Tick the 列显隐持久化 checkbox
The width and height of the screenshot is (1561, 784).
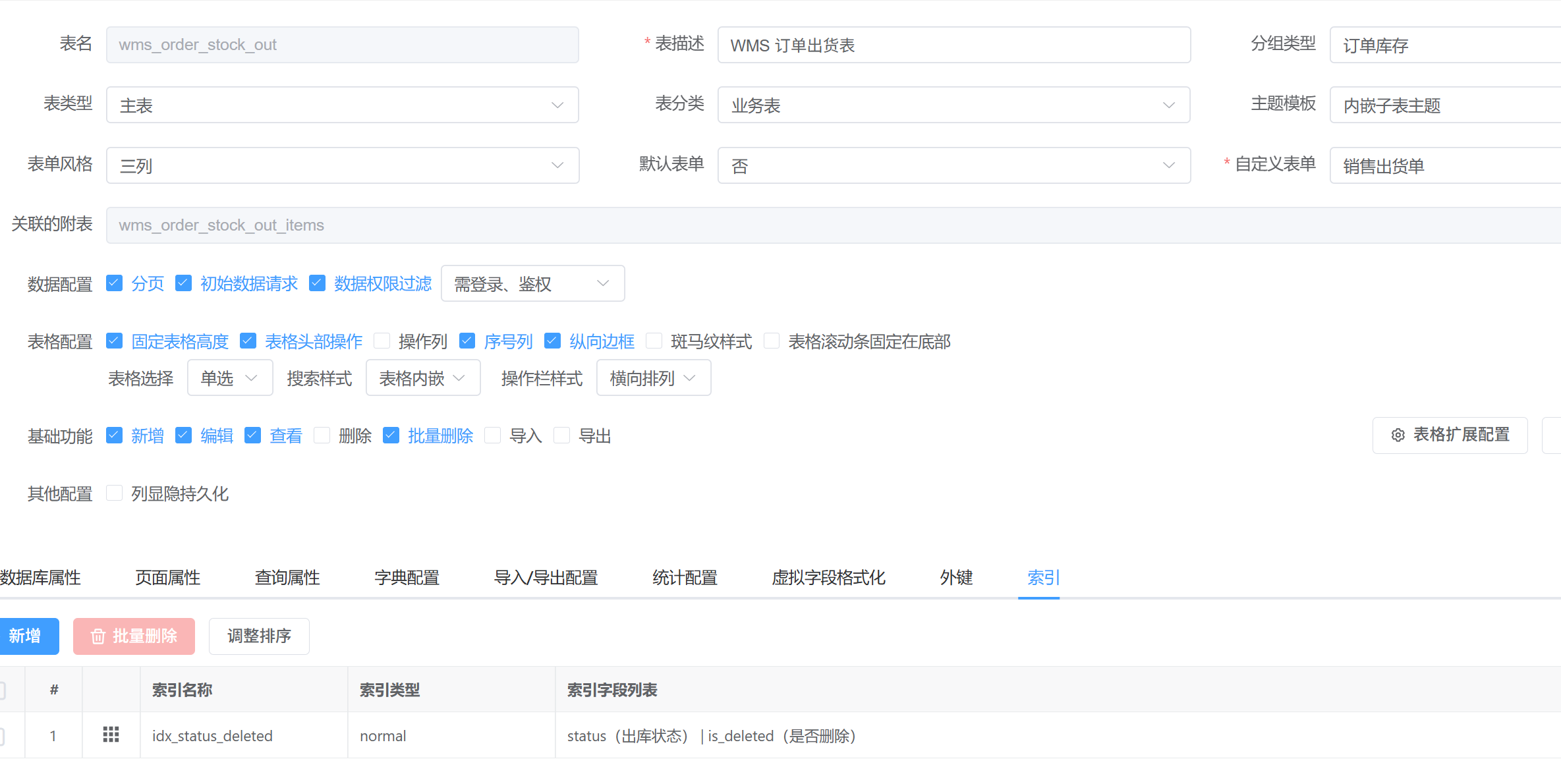click(115, 493)
